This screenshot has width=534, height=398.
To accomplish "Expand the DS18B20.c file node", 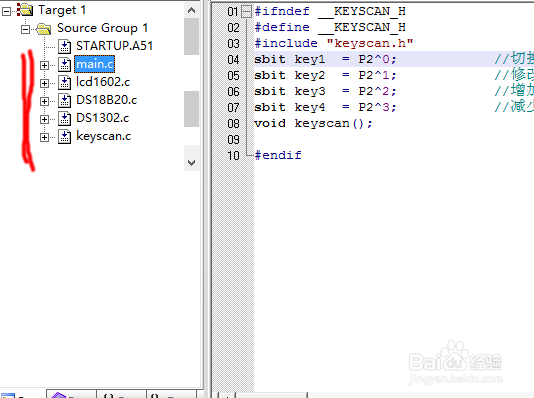I will [x=44, y=101].
